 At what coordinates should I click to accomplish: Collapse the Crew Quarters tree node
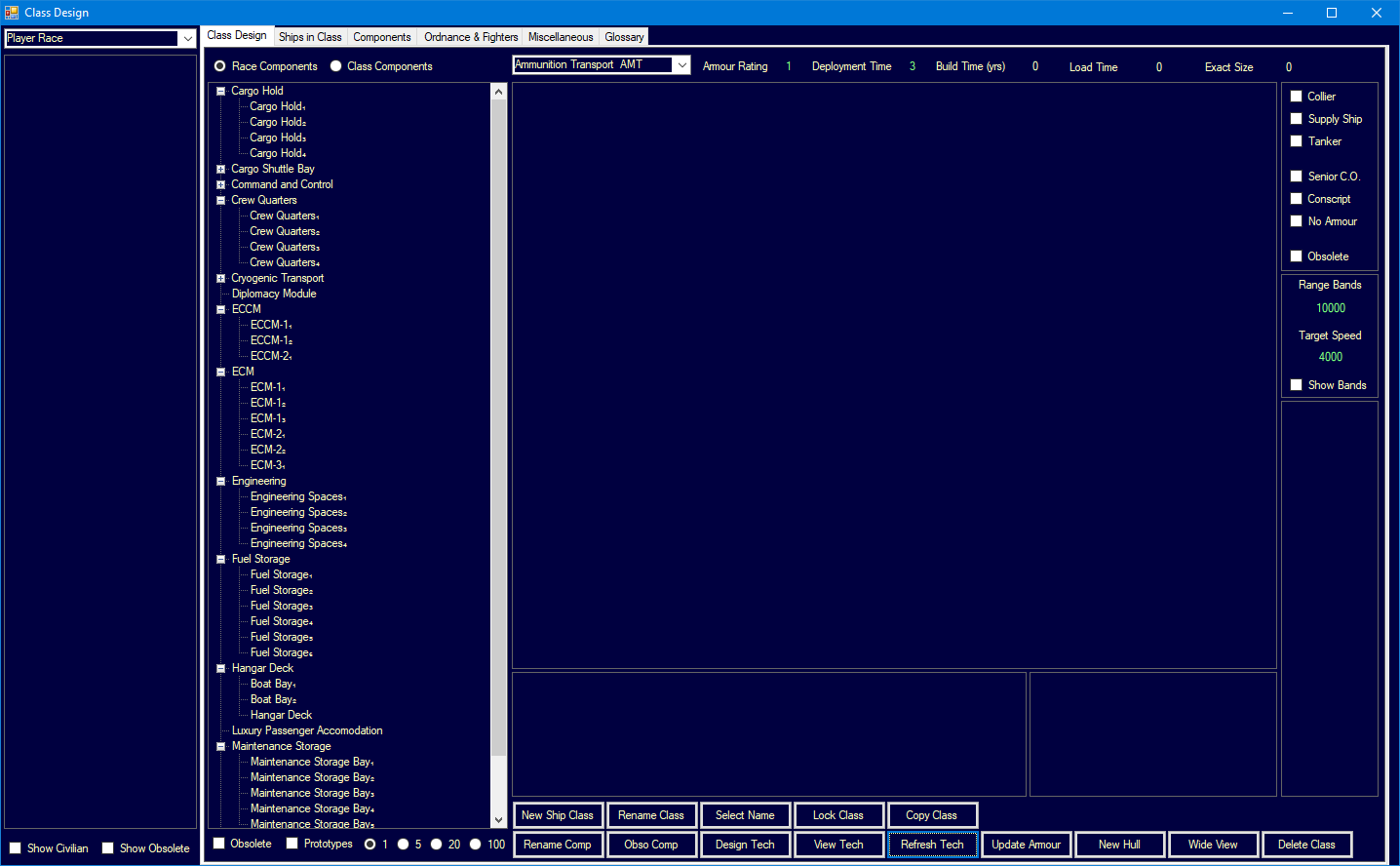(x=221, y=200)
